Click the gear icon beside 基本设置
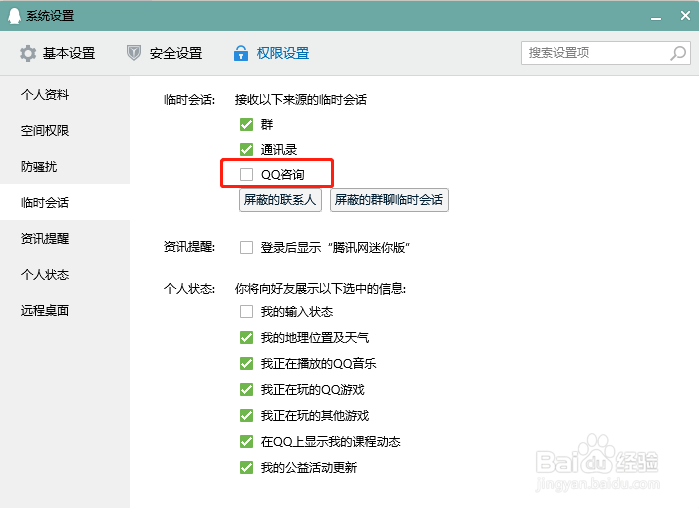This screenshot has height=508, width=699. click(x=28, y=53)
